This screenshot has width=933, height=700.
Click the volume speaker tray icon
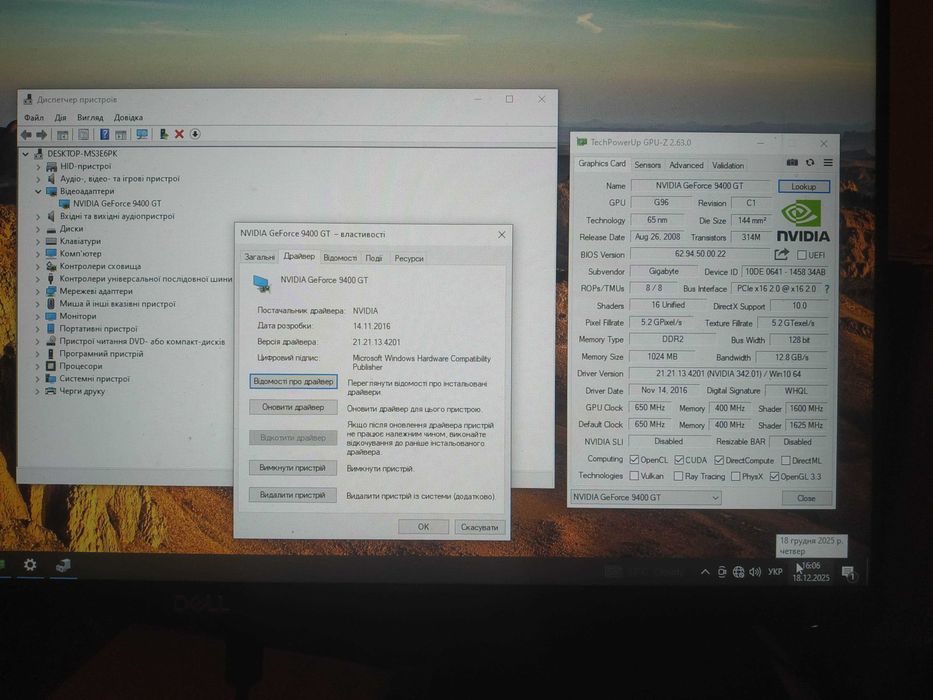[x=755, y=572]
